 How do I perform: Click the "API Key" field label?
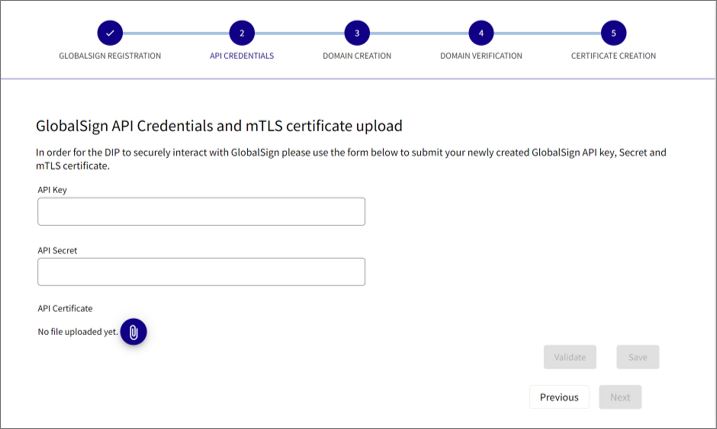tap(52, 189)
